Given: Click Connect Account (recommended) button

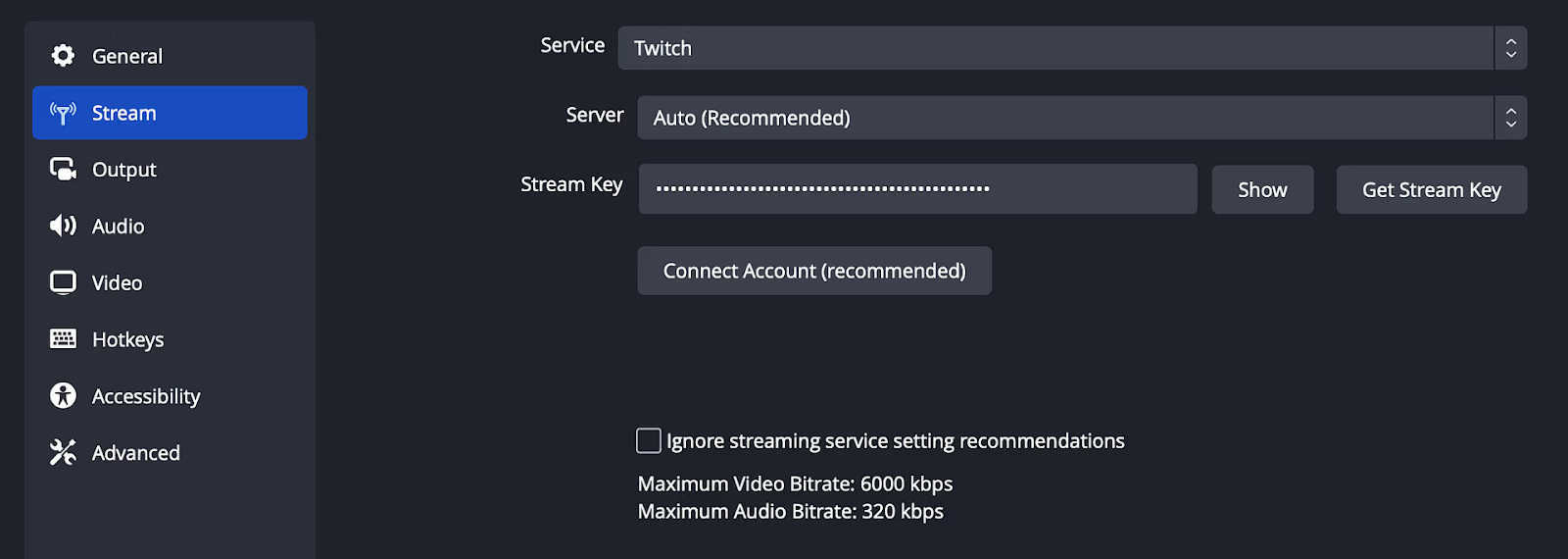Looking at the screenshot, I should 814,271.
